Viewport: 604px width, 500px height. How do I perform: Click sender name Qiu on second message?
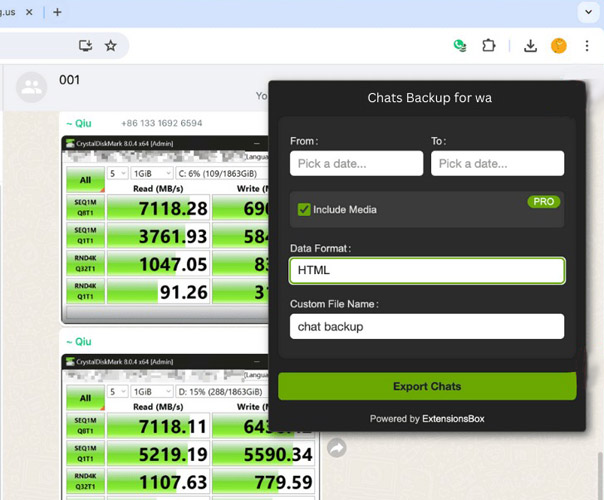tap(79, 342)
